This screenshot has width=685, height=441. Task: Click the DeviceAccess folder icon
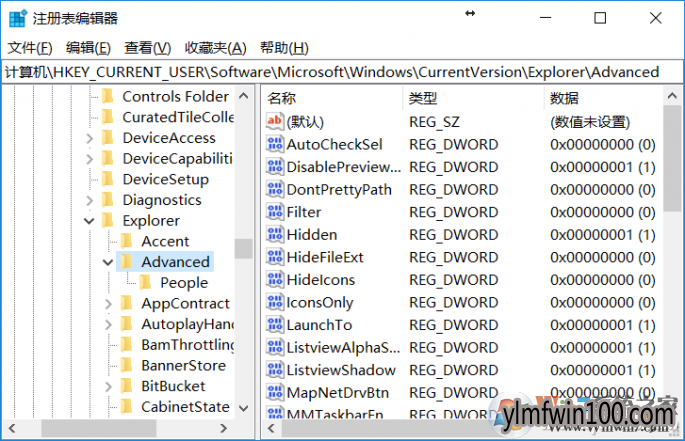coord(108,138)
